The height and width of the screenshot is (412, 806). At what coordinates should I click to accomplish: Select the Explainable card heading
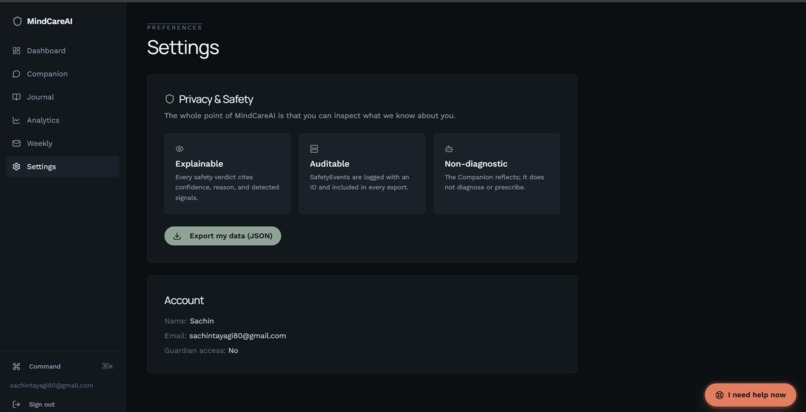pyautogui.click(x=199, y=164)
